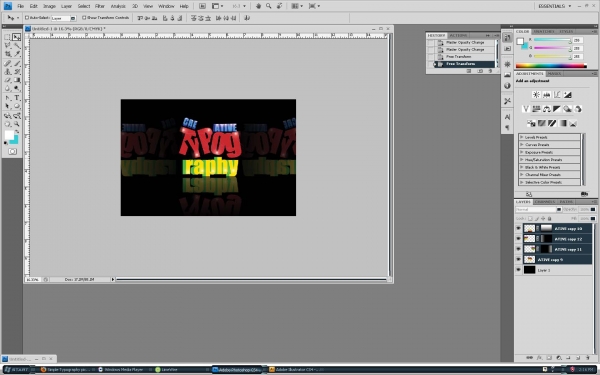Viewport: 600px width, 375px height.
Task: Add a Hue/Saturation adjustment icon
Action: tap(536, 109)
